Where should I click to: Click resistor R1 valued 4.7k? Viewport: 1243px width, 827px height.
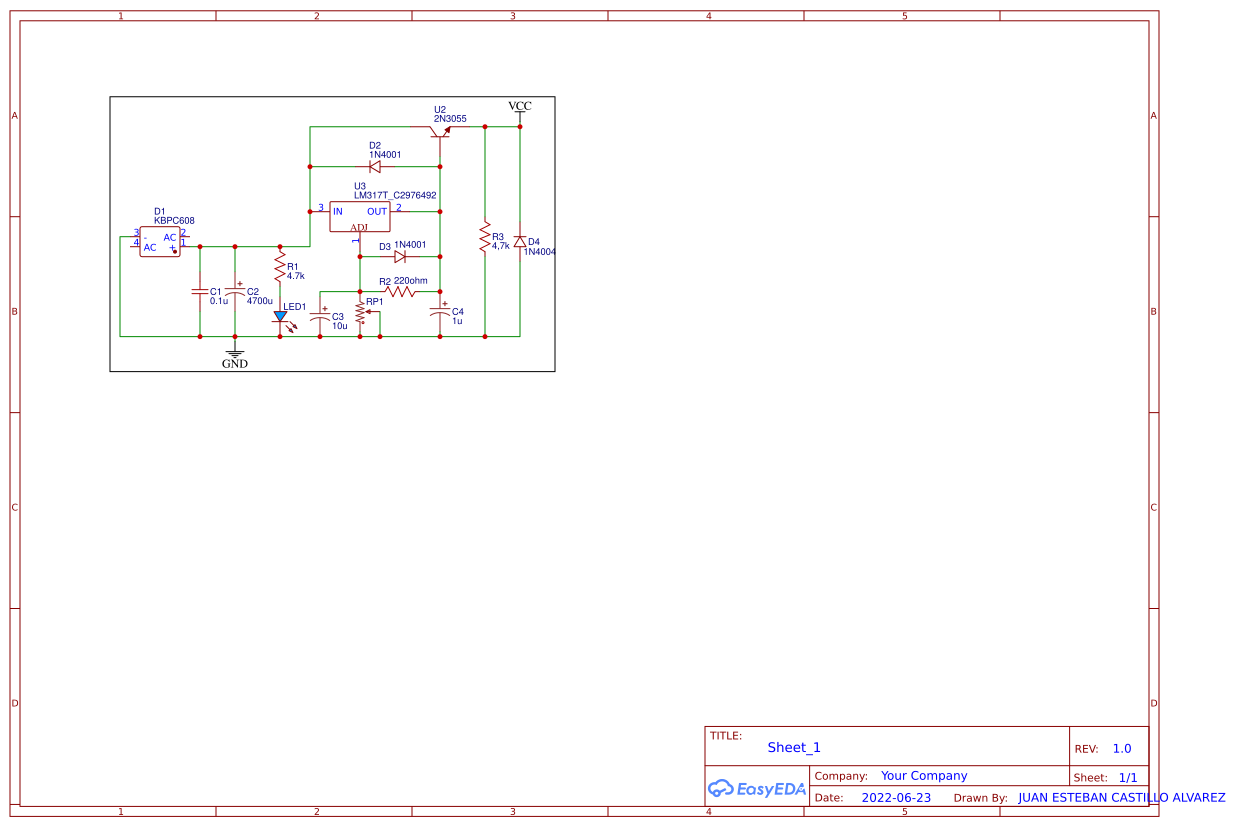click(x=280, y=270)
